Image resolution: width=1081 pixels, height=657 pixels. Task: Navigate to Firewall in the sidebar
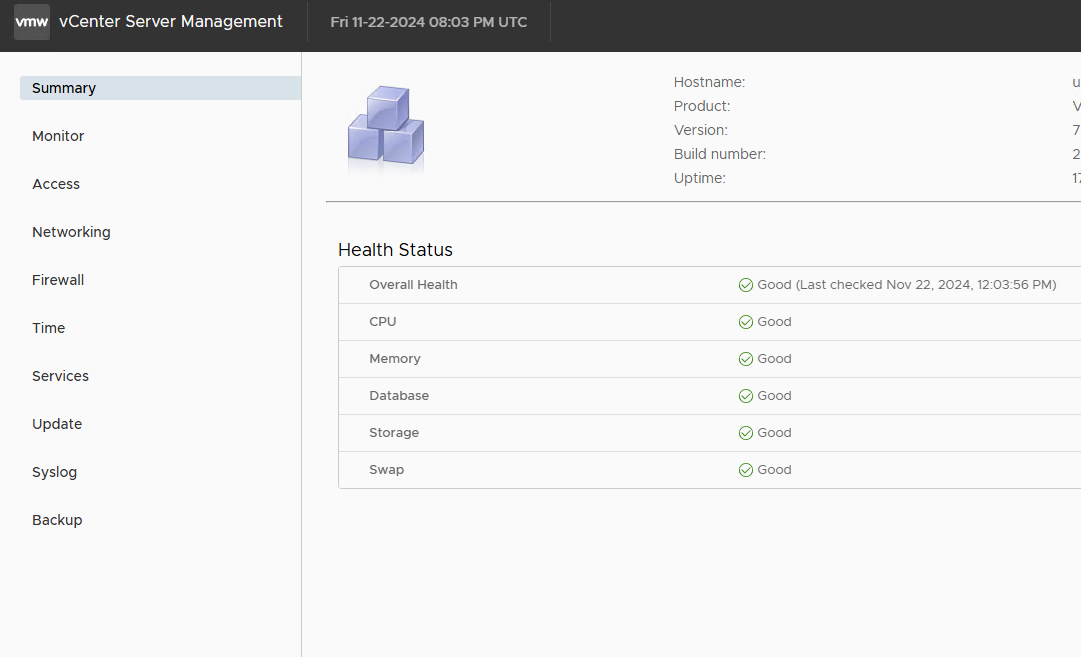point(58,280)
